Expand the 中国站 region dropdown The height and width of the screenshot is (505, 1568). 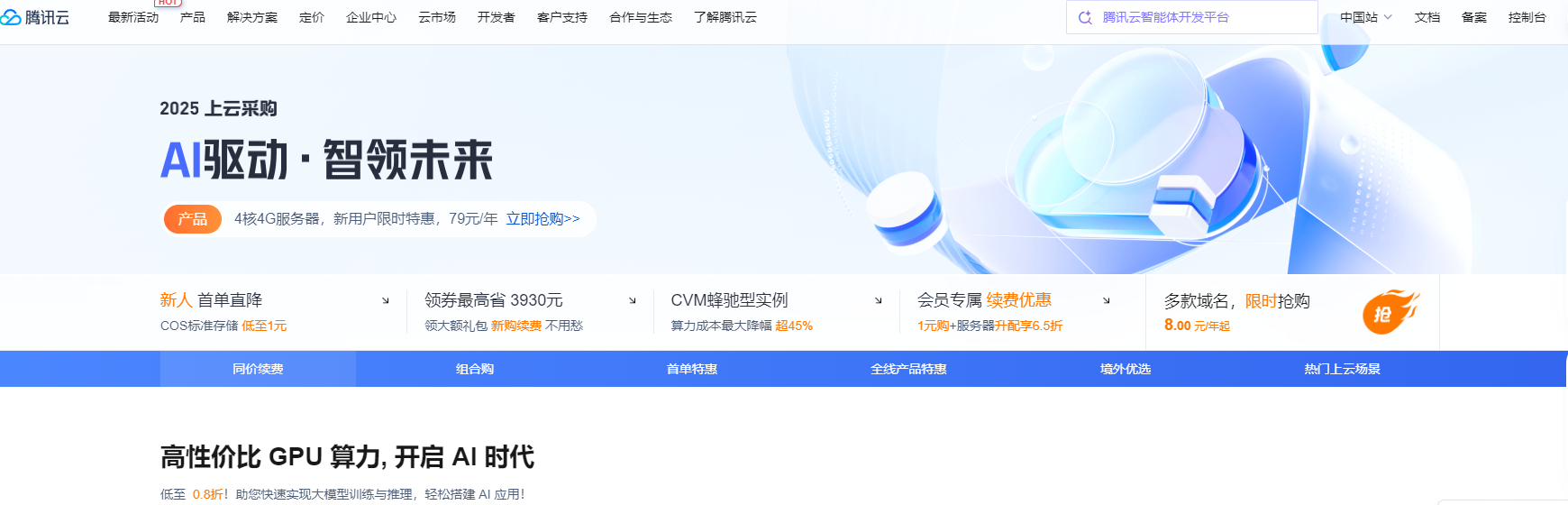point(1366,17)
